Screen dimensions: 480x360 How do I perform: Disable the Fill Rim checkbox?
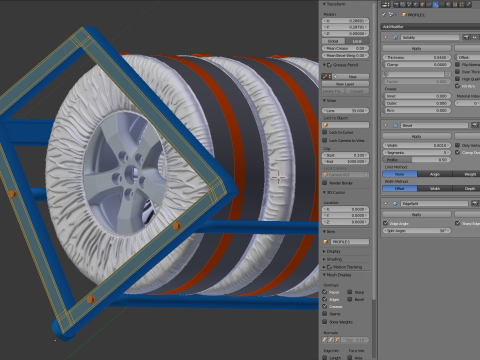(x=457, y=86)
